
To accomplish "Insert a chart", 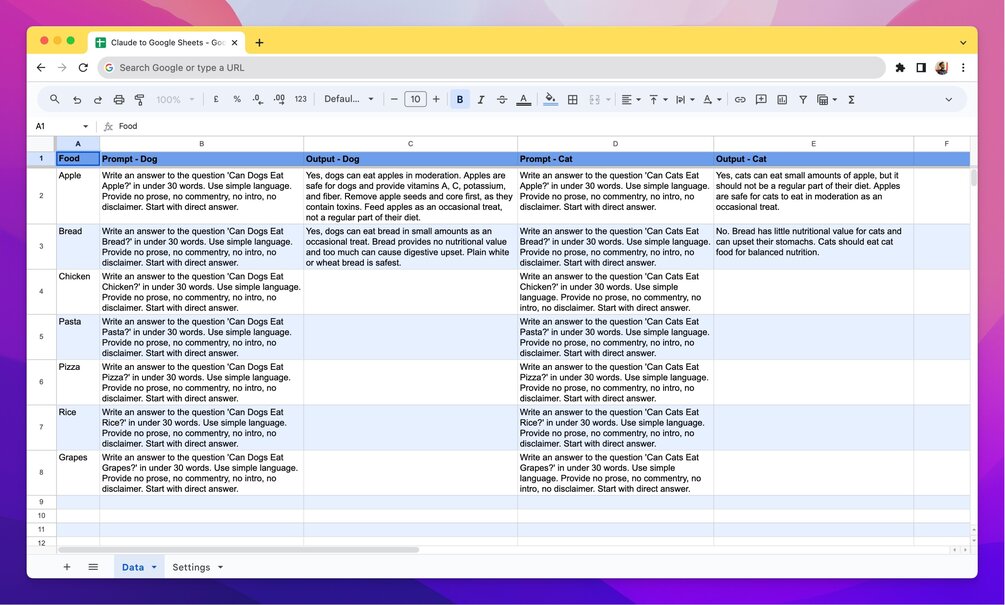I will 782,99.
